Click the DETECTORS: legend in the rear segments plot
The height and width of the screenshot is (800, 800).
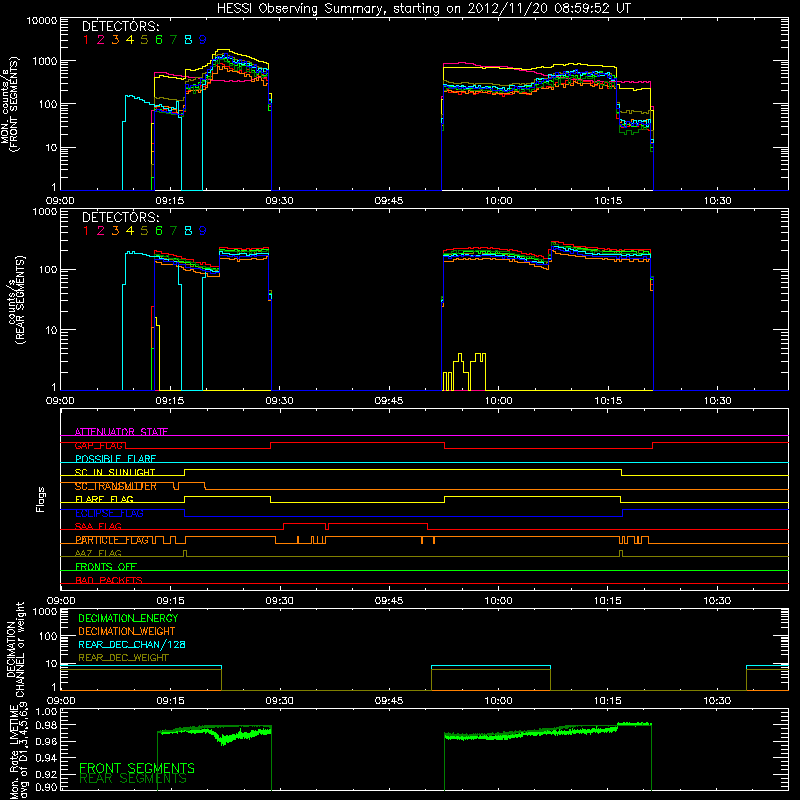point(120,217)
